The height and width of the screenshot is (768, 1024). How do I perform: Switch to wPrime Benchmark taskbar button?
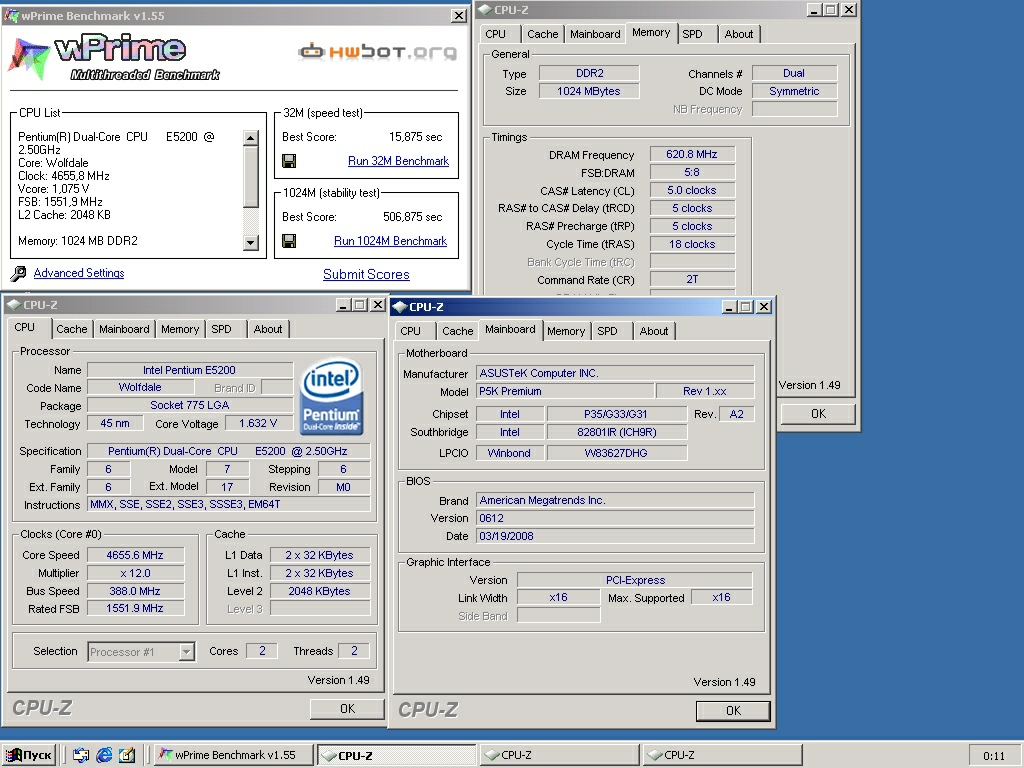tap(234, 755)
